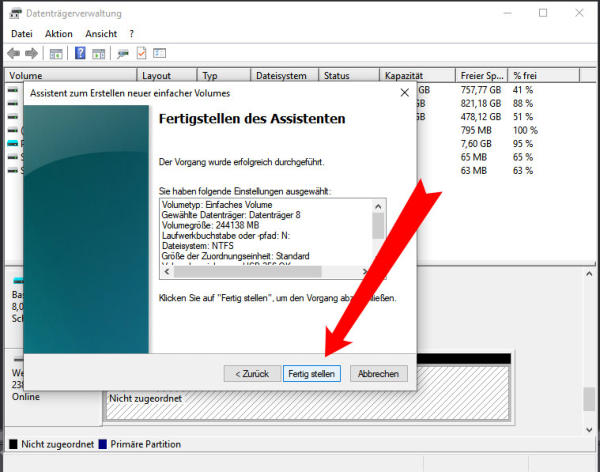600x472 pixels.
Task: Click the '795 MB' free space cell
Action: [476, 130]
